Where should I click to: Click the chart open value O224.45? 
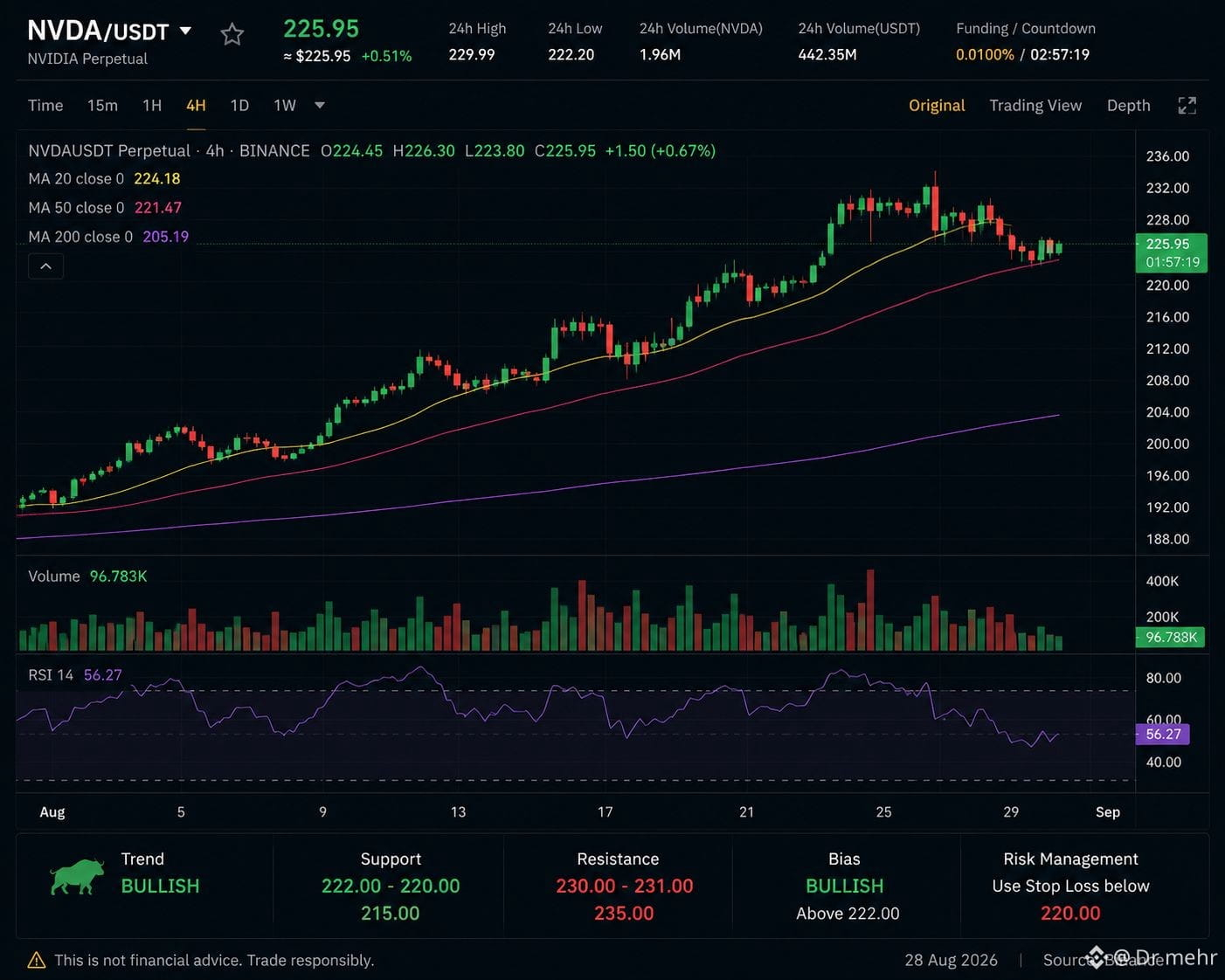351,151
